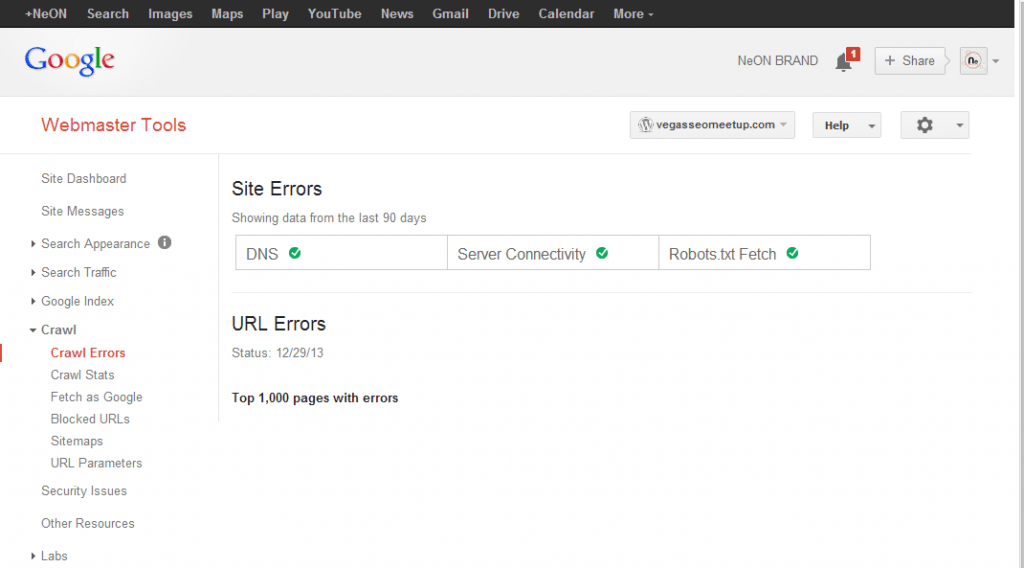
Task: Click the Search Appearance info icon
Action: pos(165,242)
